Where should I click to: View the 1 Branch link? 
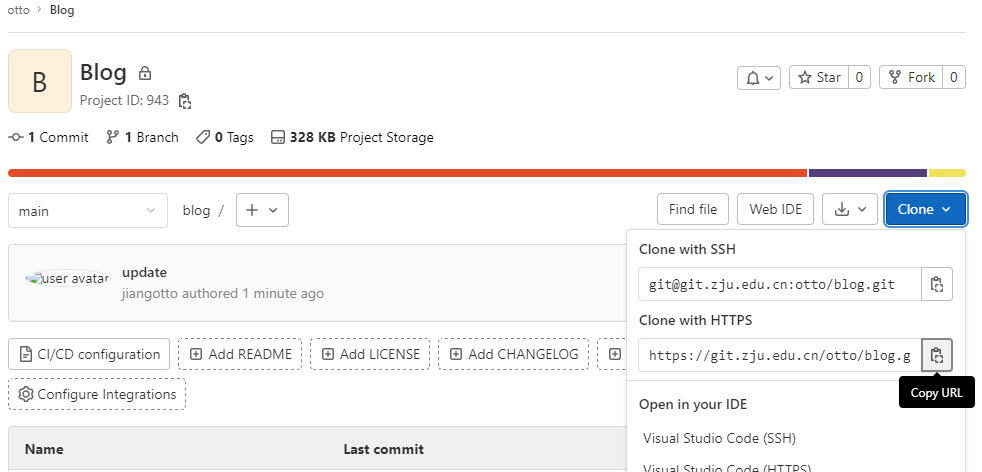point(143,137)
